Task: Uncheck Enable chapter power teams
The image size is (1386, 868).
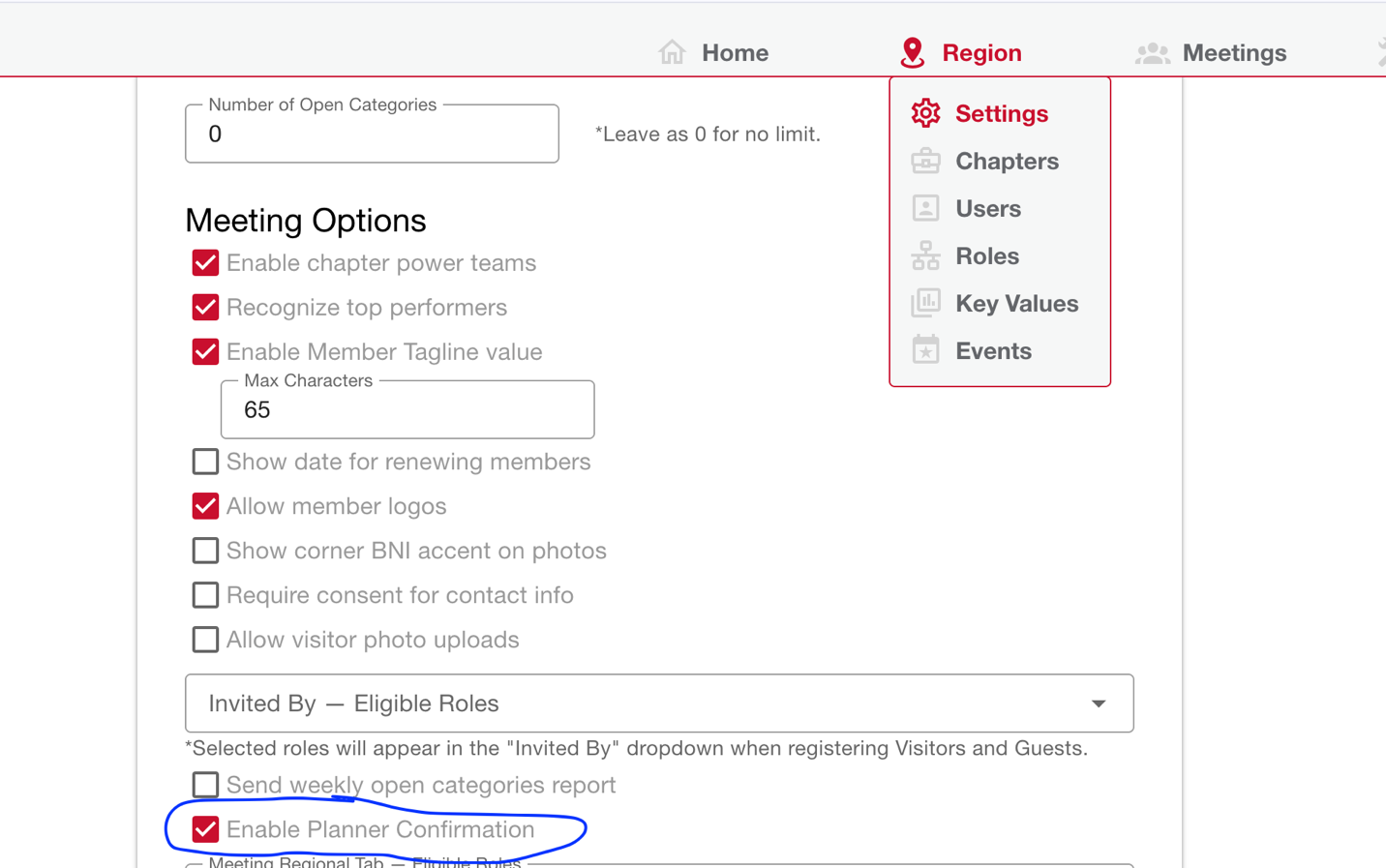Action: click(x=205, y=263)
